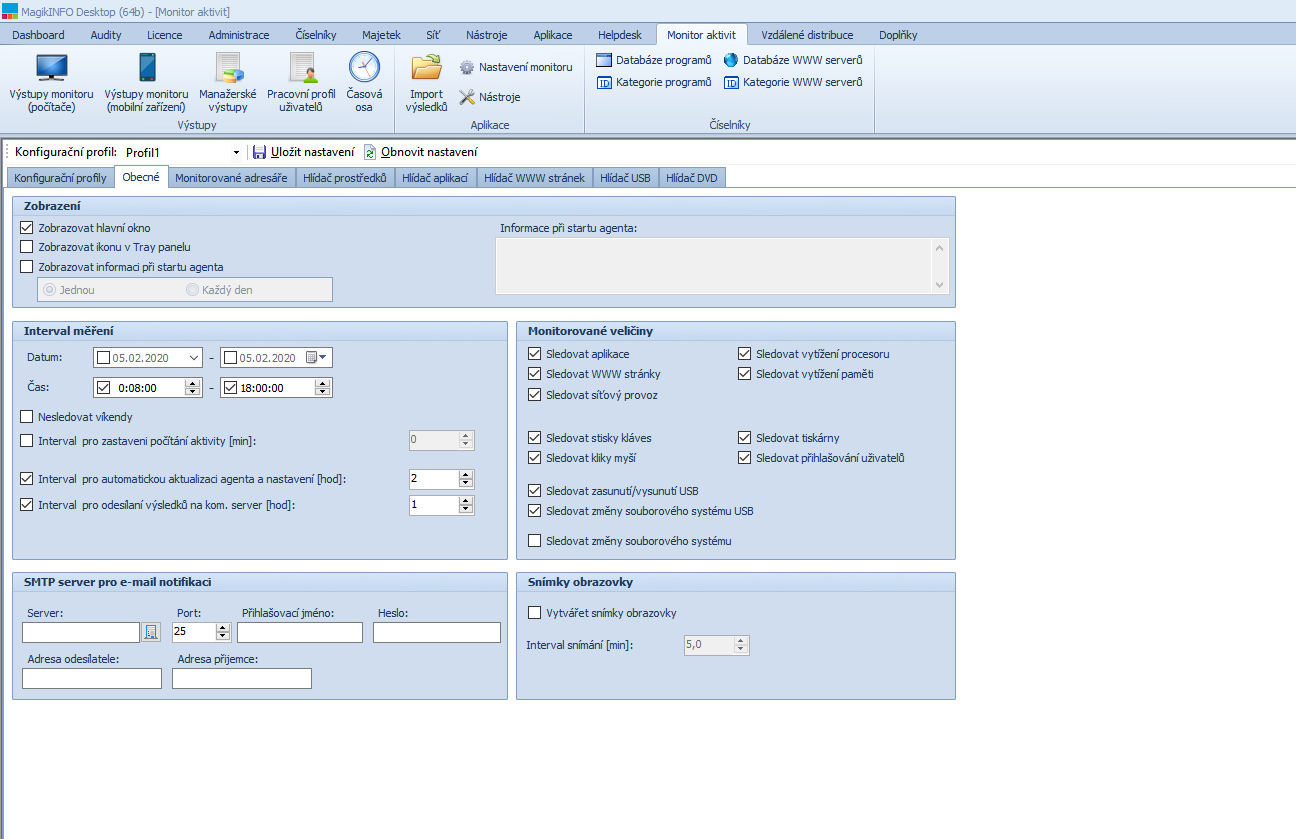Open Výstupy monitoru (počítače) icon
1296x839 pixels.
click(51, 68)
